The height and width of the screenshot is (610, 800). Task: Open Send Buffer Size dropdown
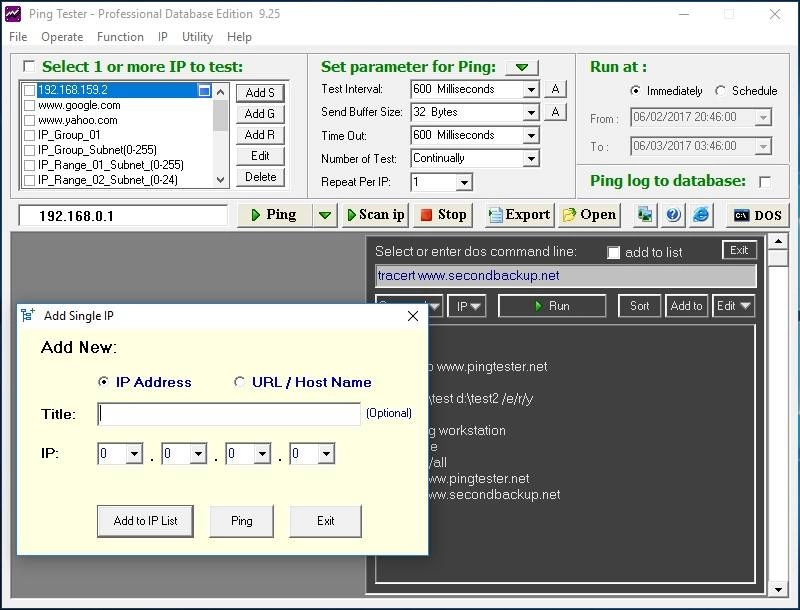pos(531,112)
